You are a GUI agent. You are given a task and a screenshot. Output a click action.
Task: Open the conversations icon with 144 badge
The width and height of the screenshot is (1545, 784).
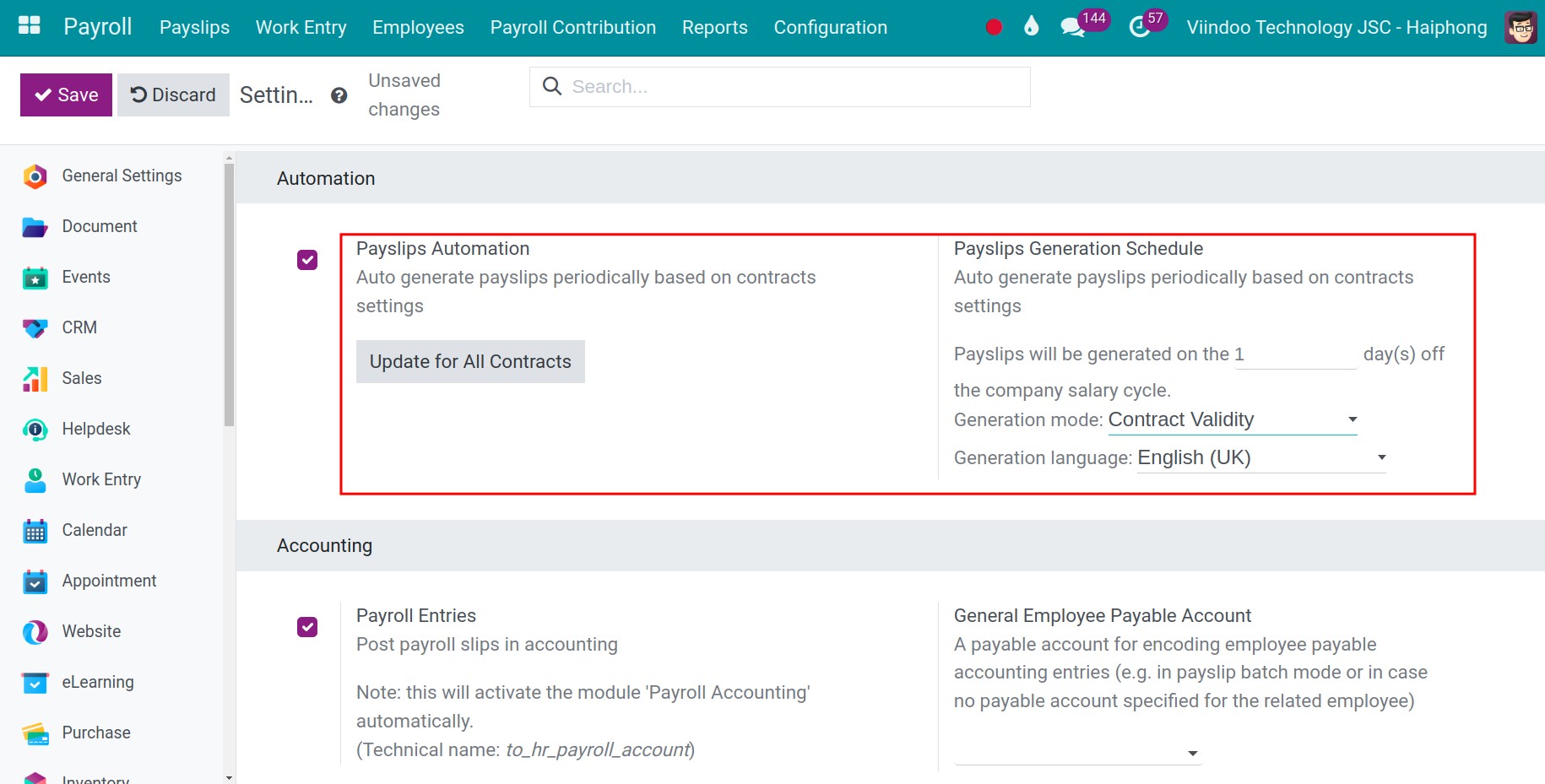[1073, 27]
